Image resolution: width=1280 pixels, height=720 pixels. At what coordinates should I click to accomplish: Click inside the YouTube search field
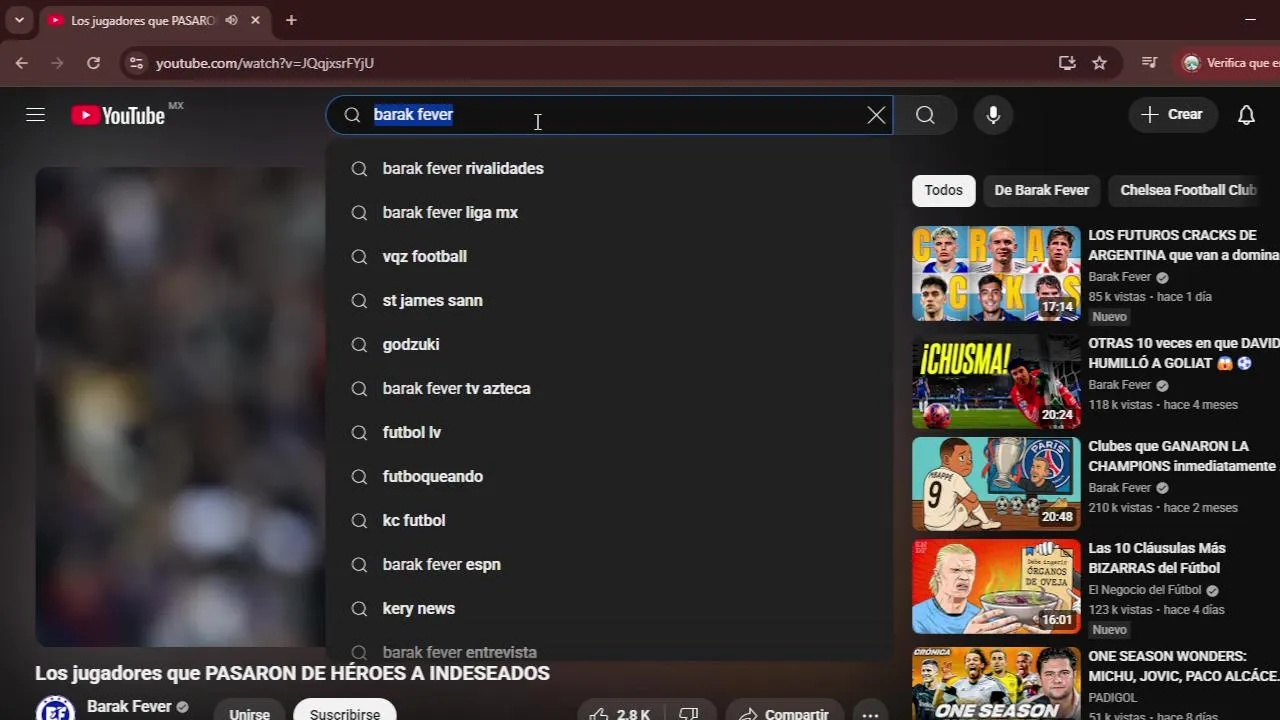click(610, 115)
